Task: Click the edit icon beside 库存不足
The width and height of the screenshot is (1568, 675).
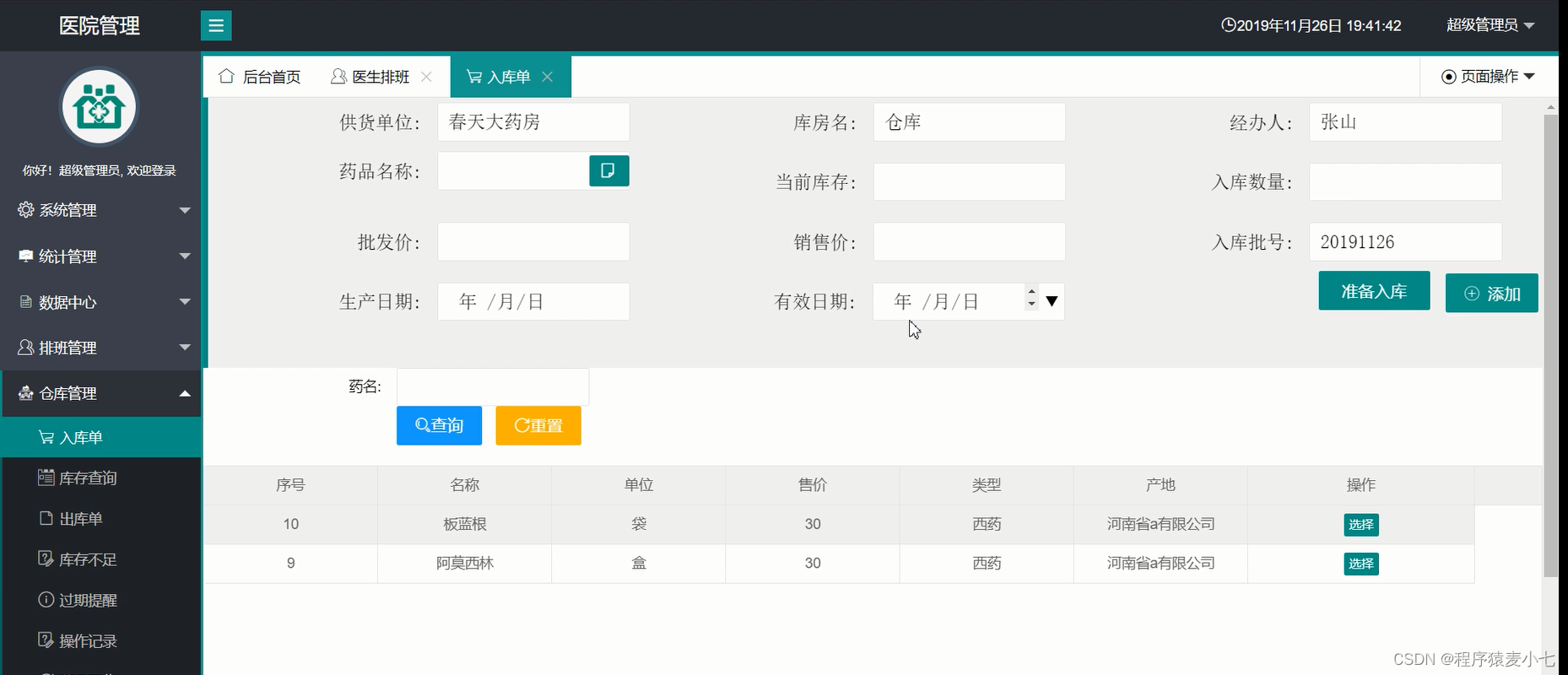Action: tap(46, 559)
